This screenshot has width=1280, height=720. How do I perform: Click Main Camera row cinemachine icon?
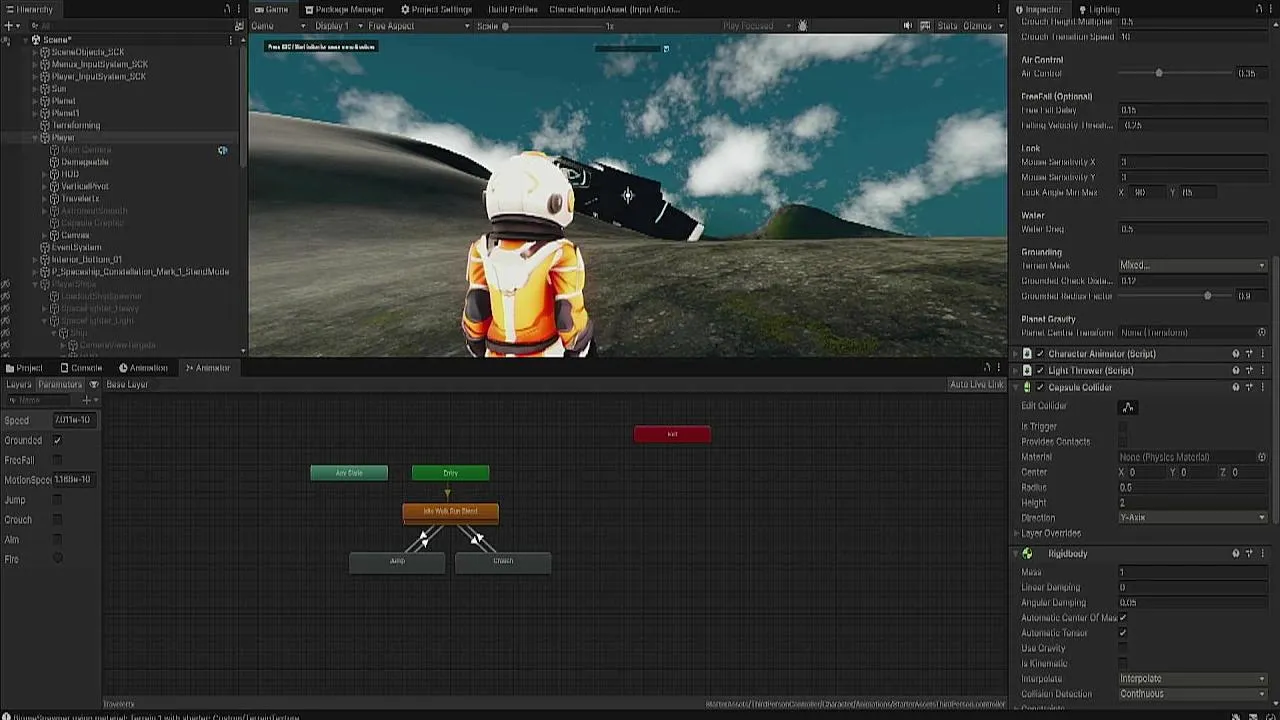click(x=222, y=150)
